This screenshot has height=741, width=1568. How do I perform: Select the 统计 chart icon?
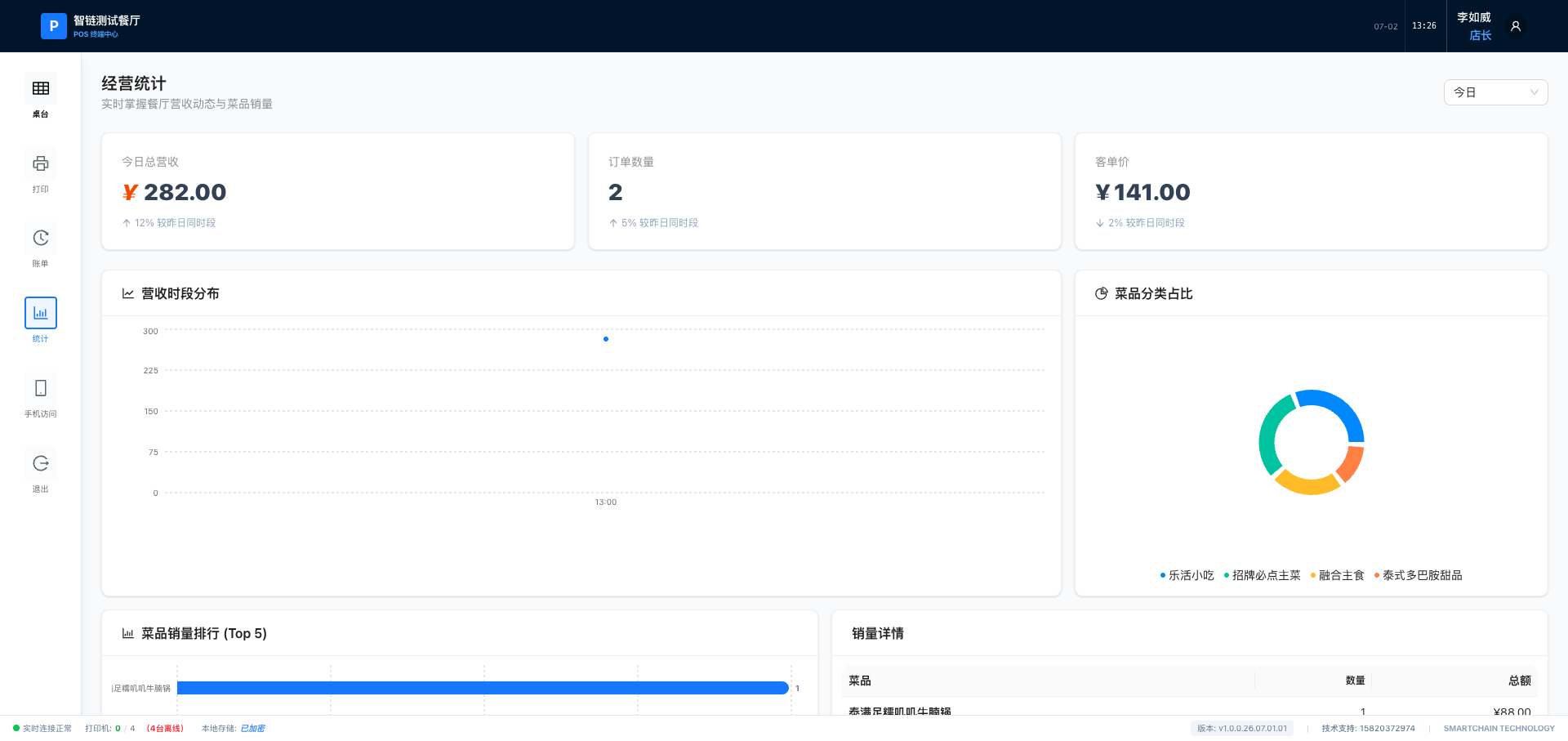click(x=41, y=313)
